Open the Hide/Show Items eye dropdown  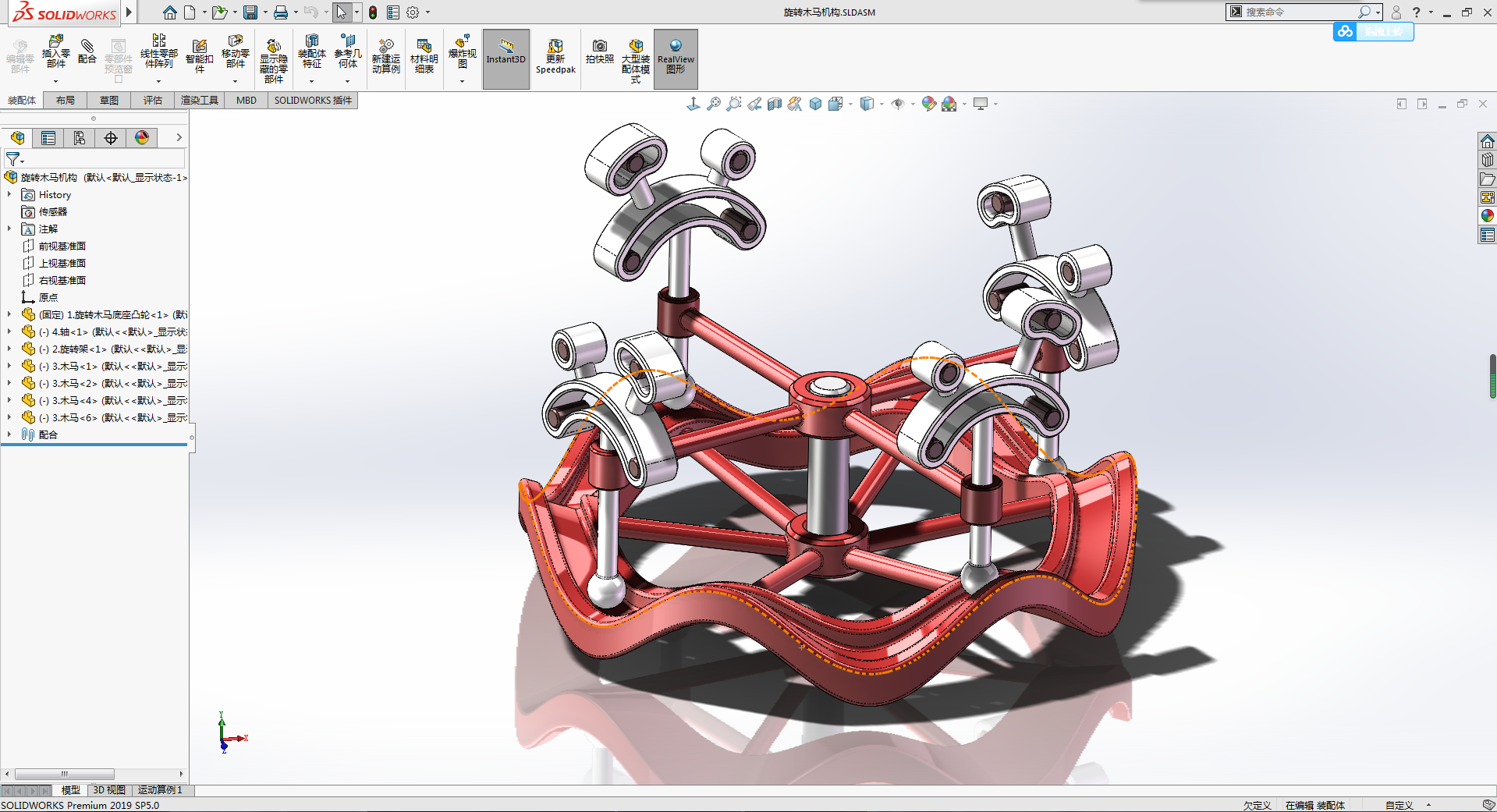pos(913,104)
